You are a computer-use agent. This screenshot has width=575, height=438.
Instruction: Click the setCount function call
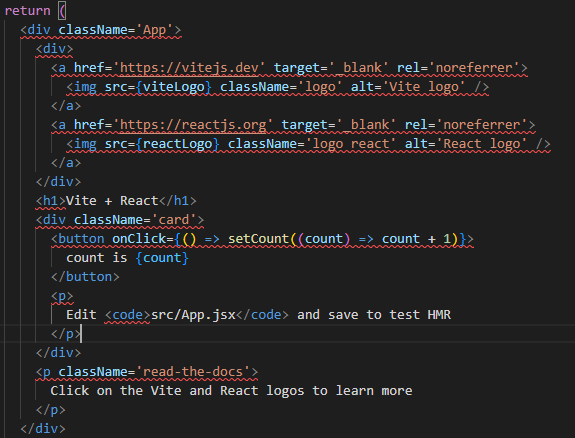(x=259, y=239)
